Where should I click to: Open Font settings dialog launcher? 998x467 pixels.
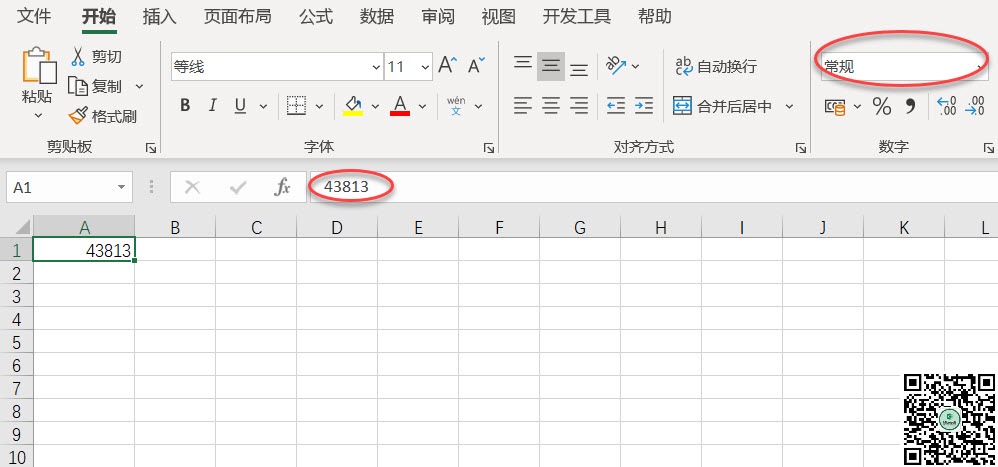point(489,148)
